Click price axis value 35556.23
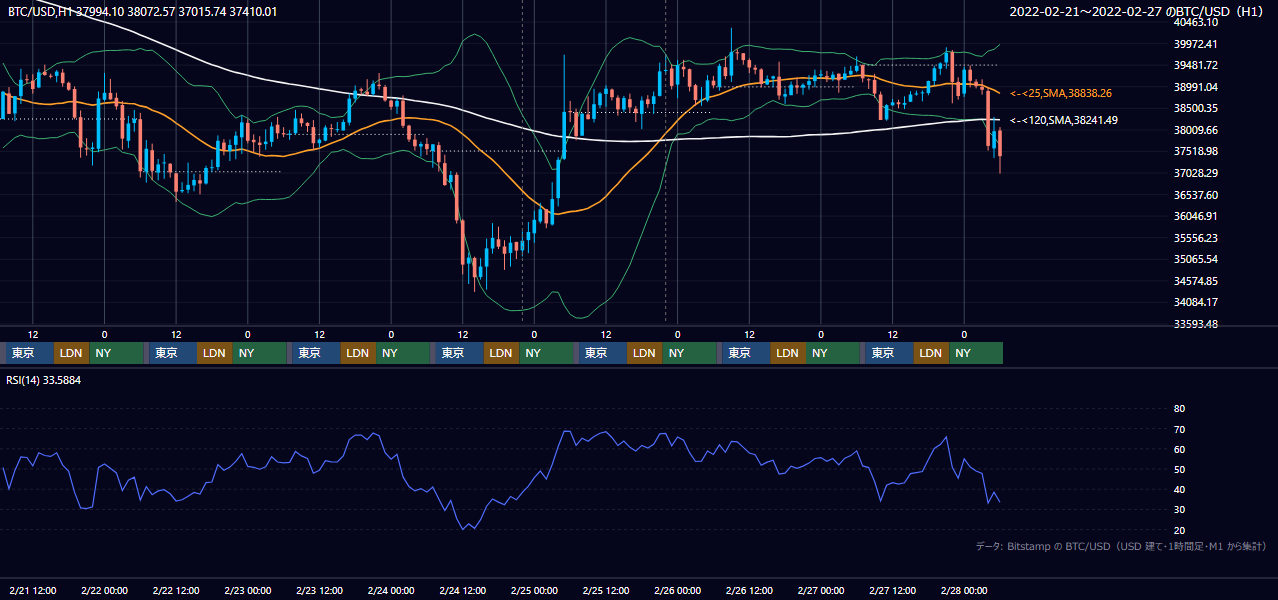 [x=1195, y=238]
